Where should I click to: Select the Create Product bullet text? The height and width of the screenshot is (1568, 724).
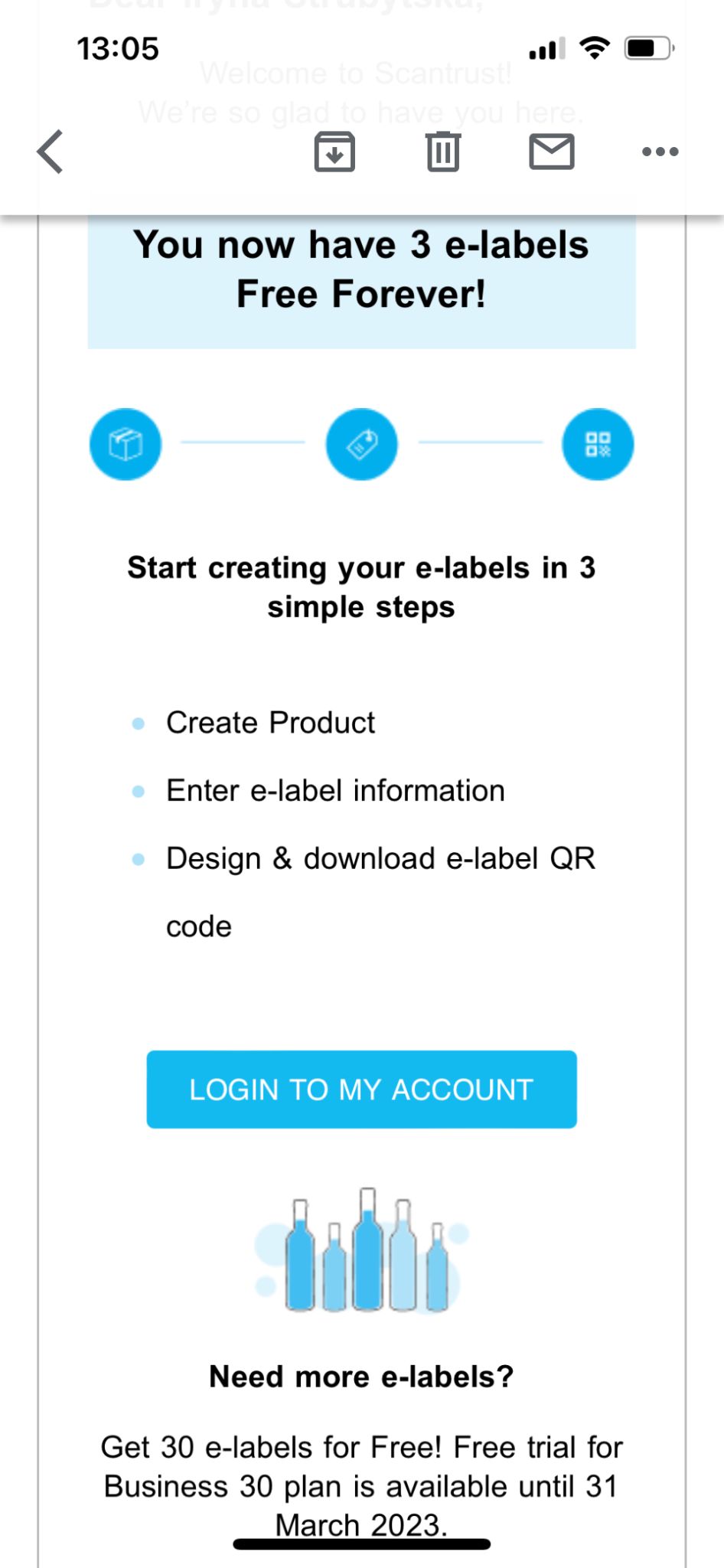point(271,723)
